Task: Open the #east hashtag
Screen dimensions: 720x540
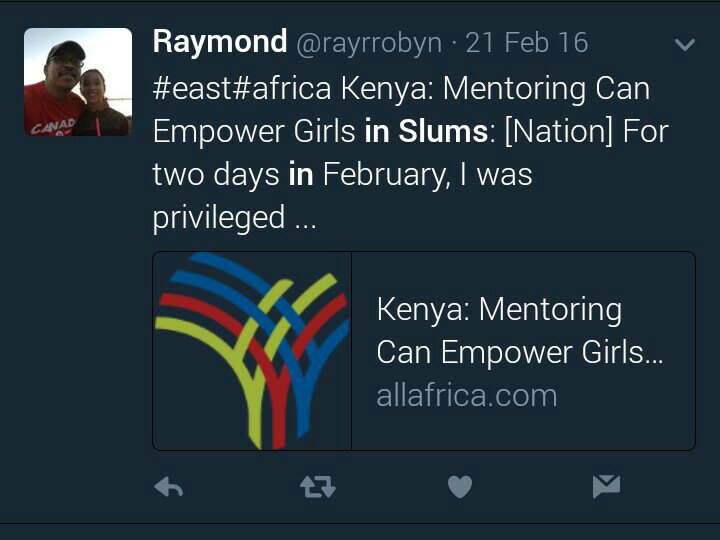Action: coord(187,88)
